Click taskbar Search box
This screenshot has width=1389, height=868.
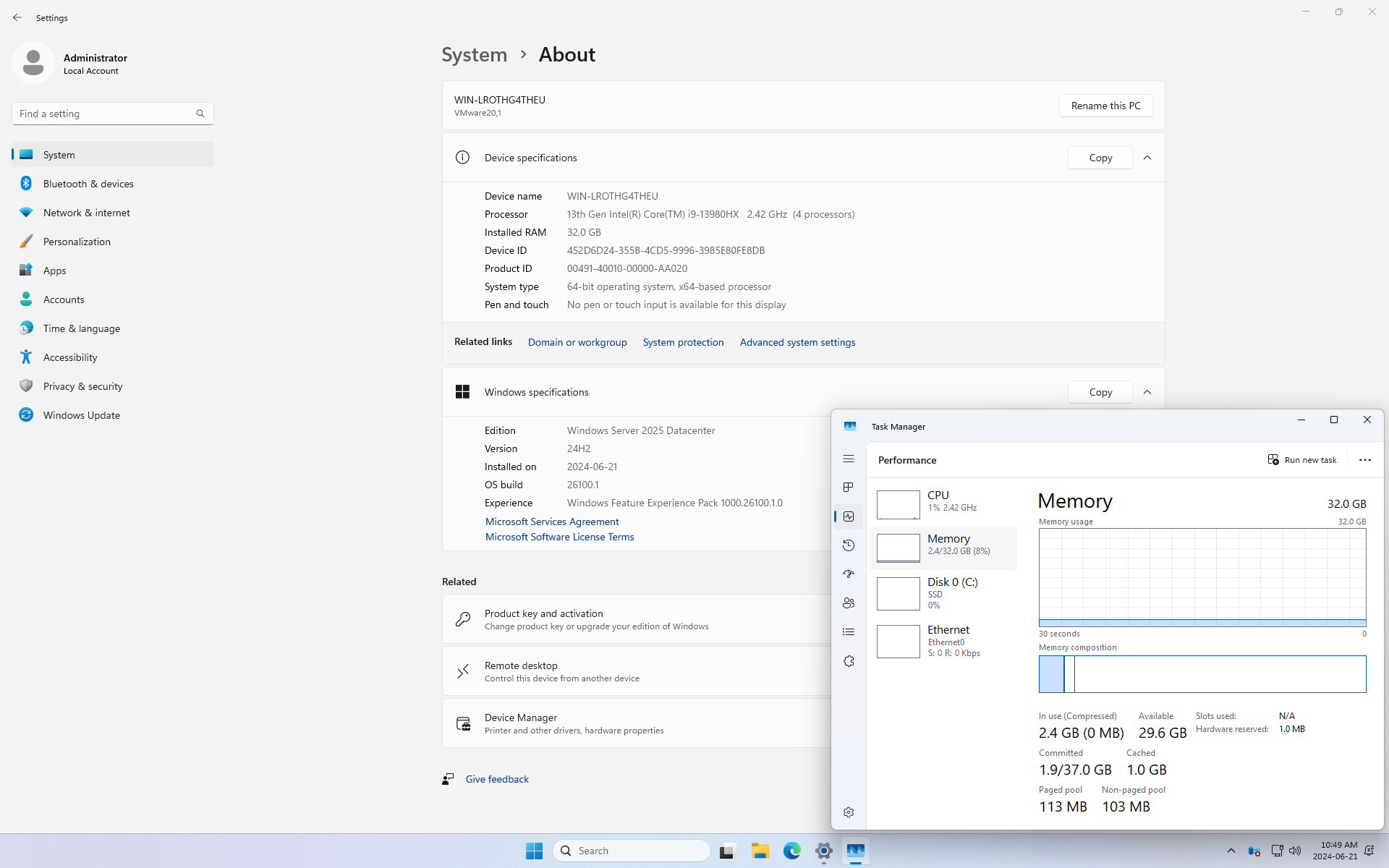tap(631, 851)
